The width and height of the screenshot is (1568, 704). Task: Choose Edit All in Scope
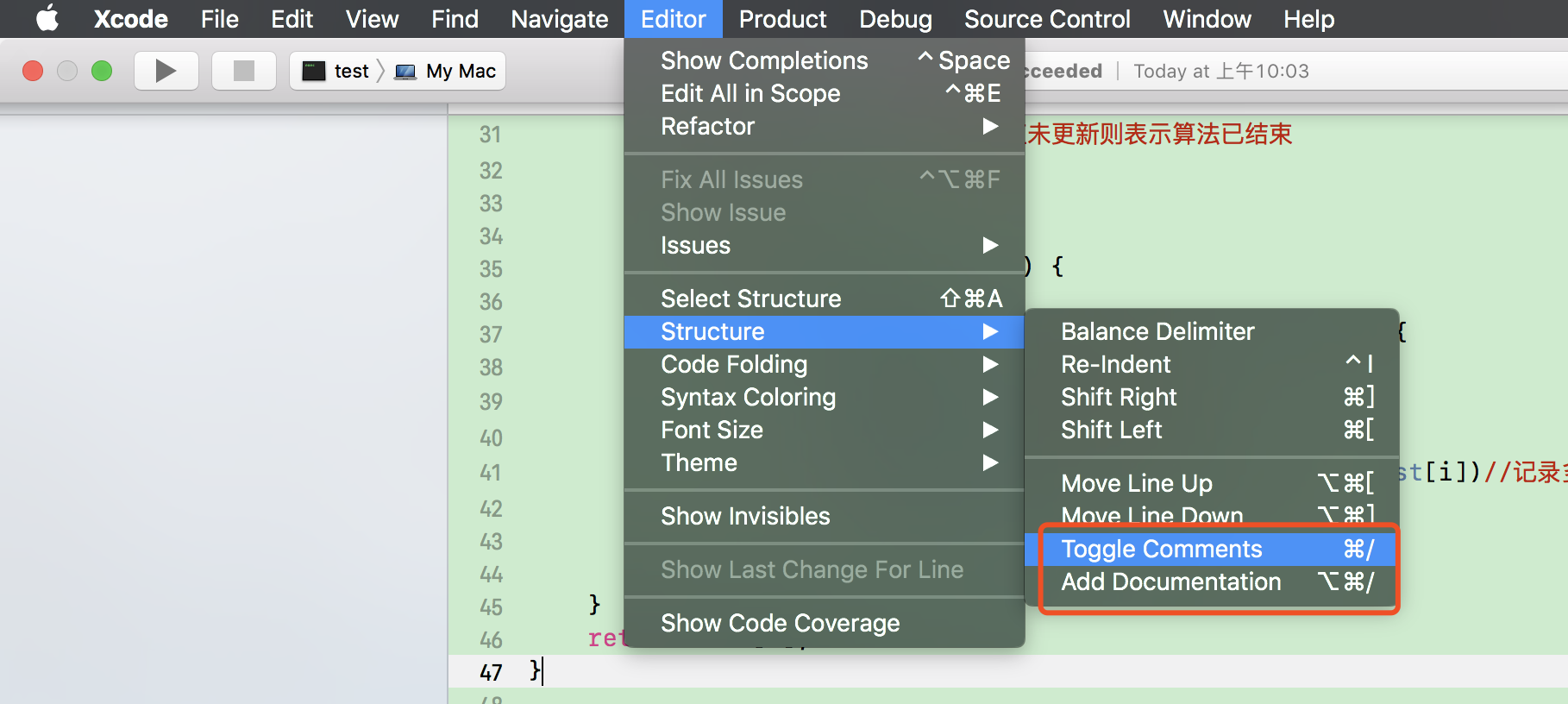point(825,93)
